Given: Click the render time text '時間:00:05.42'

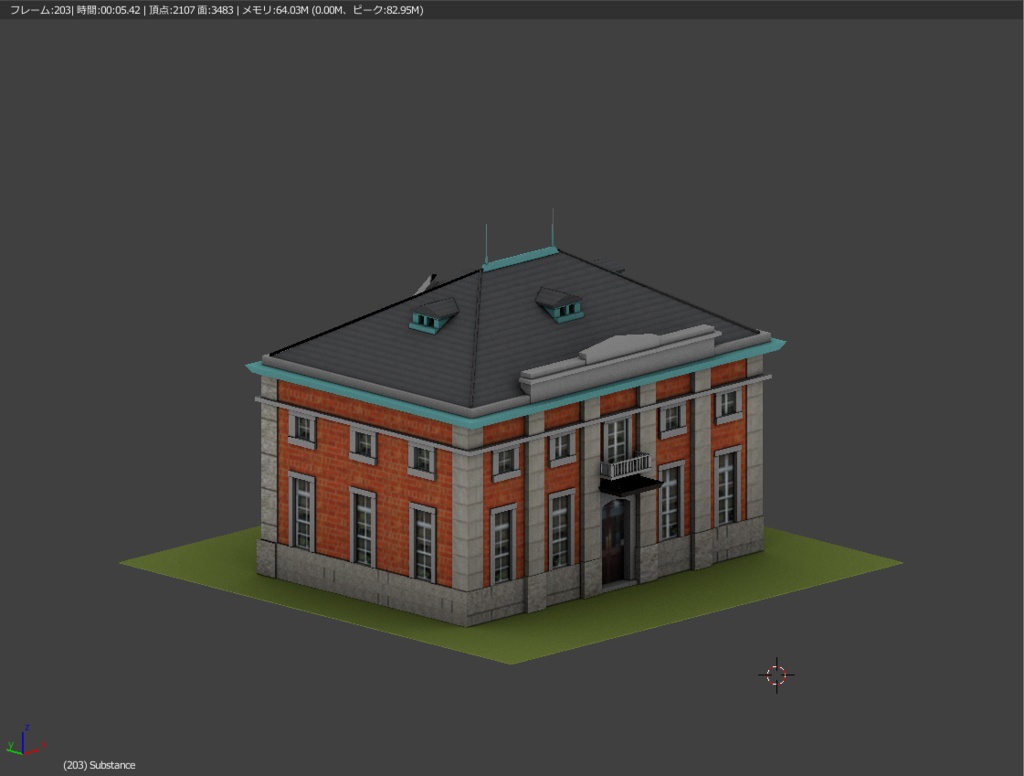Looking at the screenshot, I should coord(108,10).
